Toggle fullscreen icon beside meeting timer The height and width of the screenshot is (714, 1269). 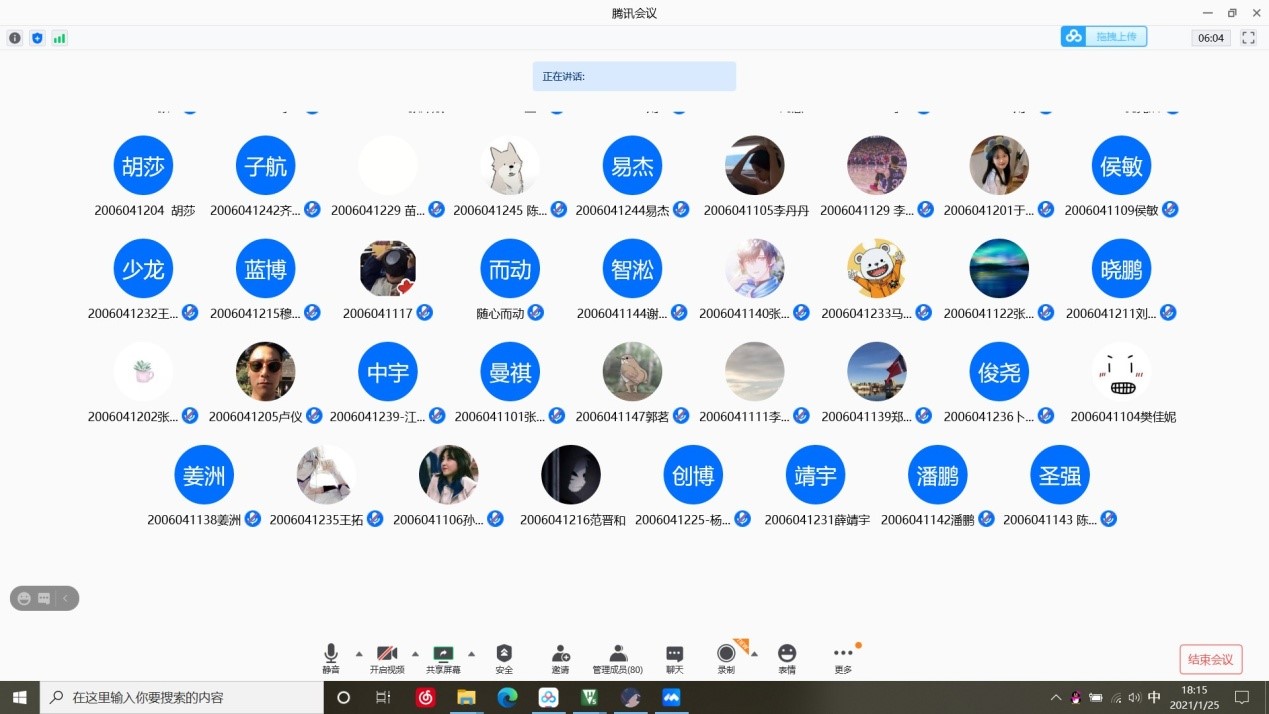click(x=1248, y=38)
